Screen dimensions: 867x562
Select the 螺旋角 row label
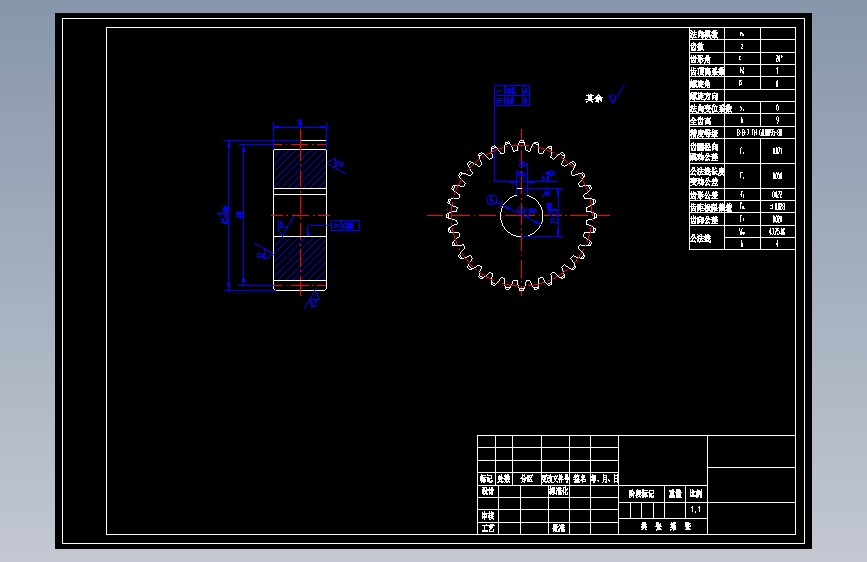point(700,84)
